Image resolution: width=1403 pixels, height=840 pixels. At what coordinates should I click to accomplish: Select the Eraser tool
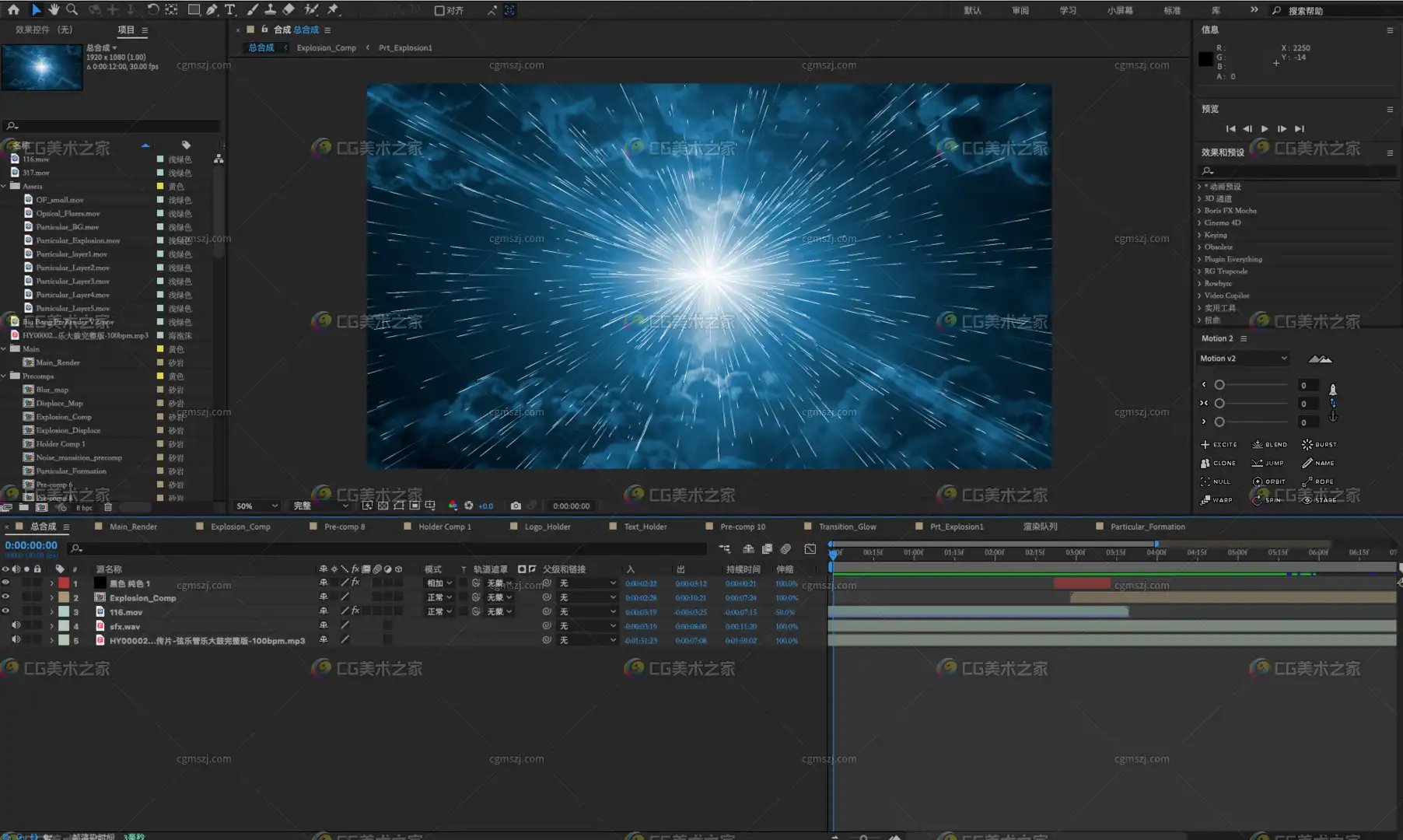pos(289,9)
